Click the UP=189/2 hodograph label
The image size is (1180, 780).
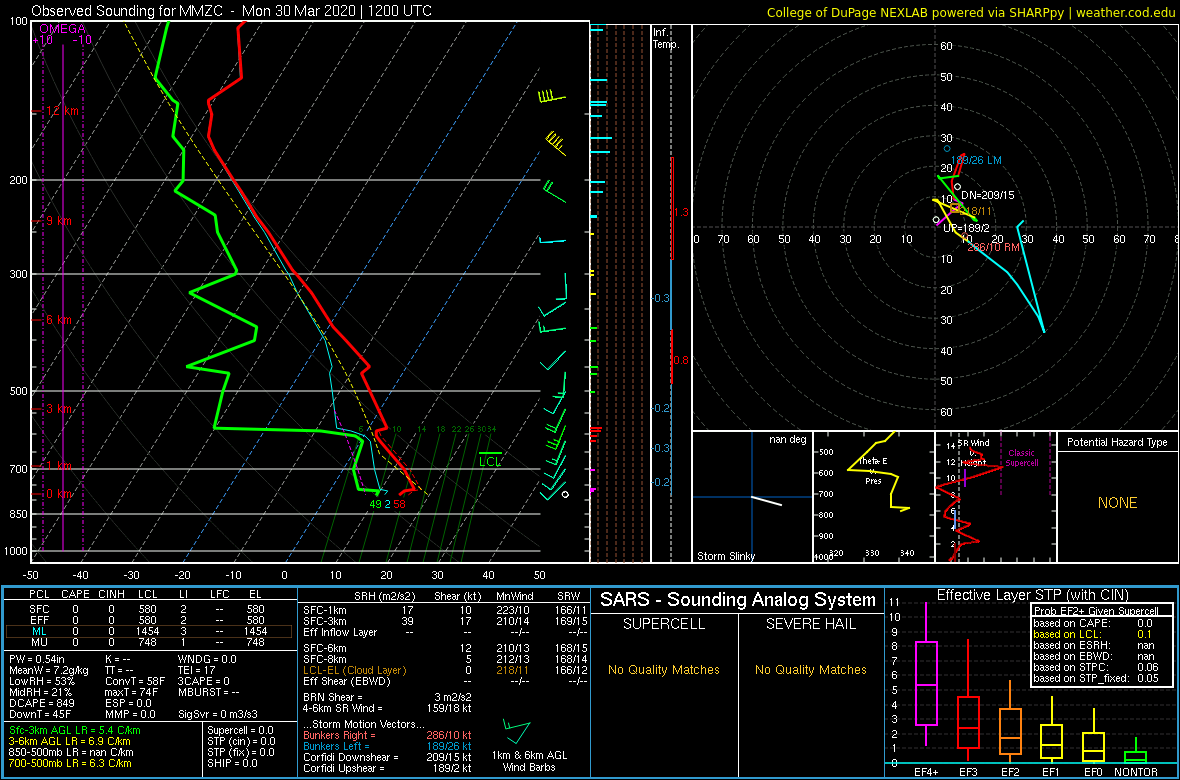966,227
